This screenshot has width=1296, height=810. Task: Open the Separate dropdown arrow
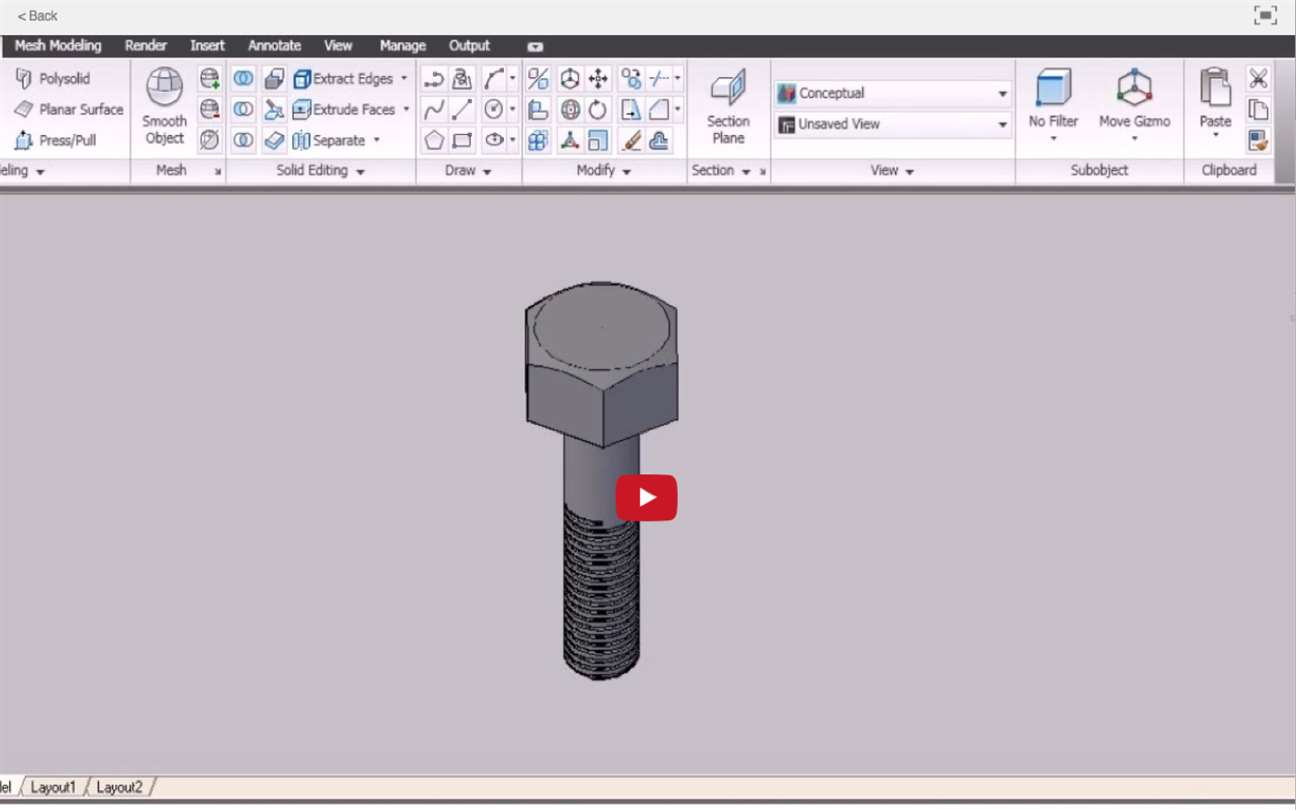point(376,141)
